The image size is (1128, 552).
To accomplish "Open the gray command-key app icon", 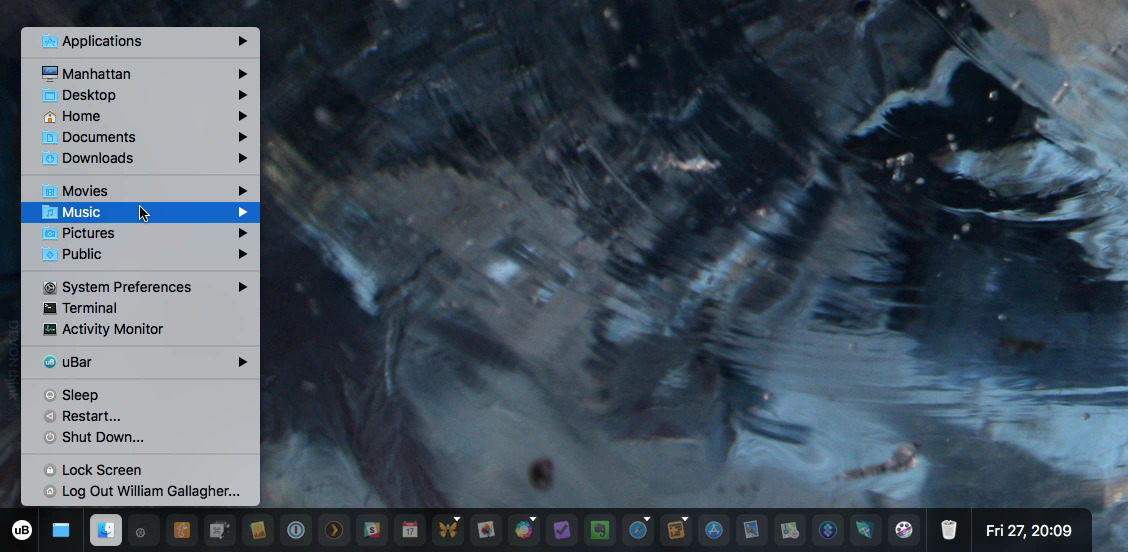I will pos(219,530).
